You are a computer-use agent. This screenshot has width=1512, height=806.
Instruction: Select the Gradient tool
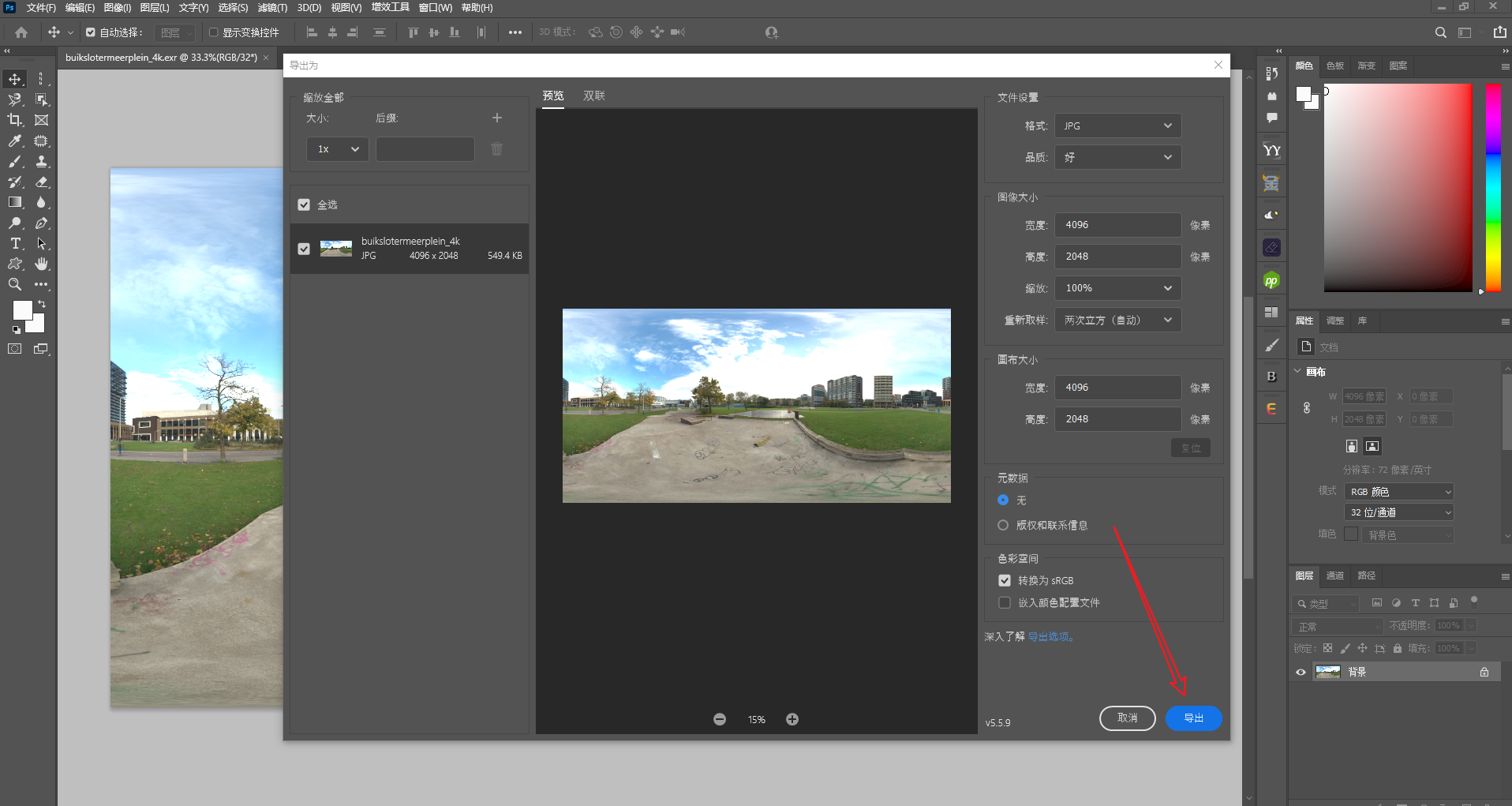click(x=15, y=202)
